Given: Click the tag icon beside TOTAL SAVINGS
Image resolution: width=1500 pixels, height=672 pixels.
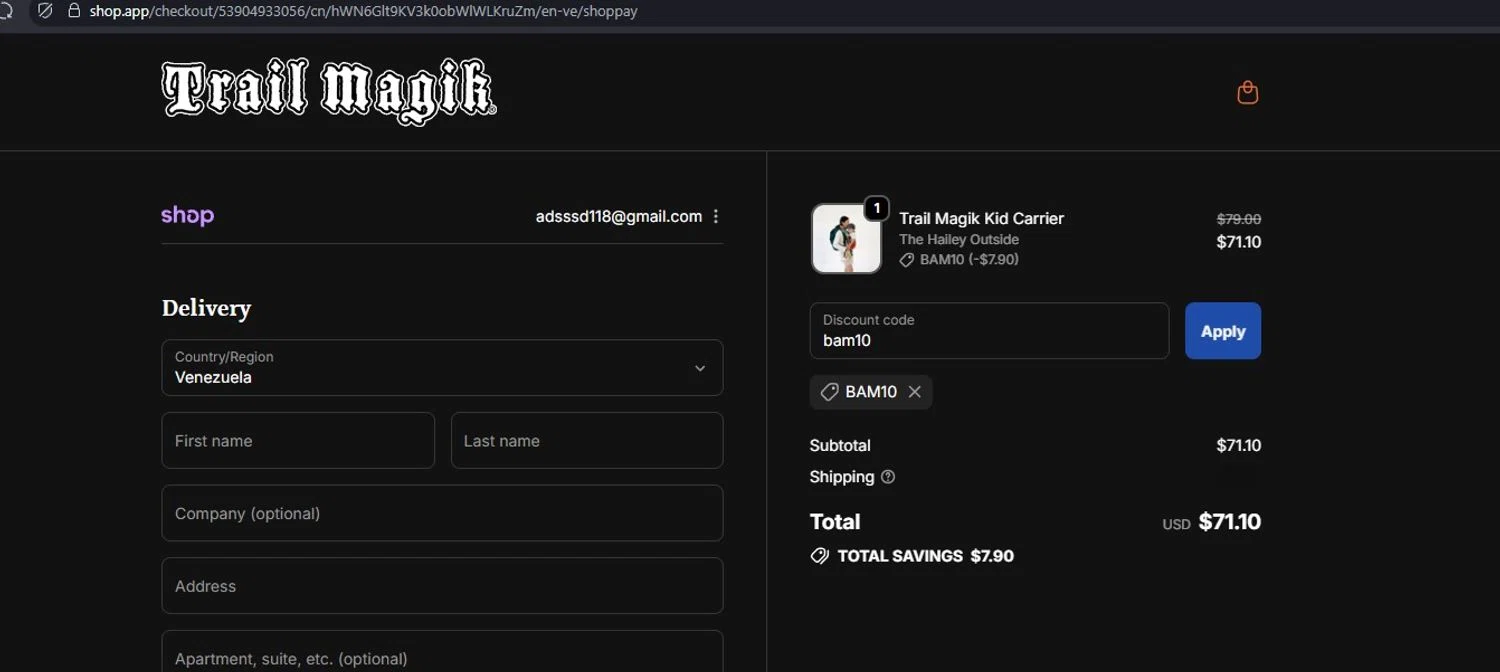Looking at the screenshot, I should pos(820,556).
